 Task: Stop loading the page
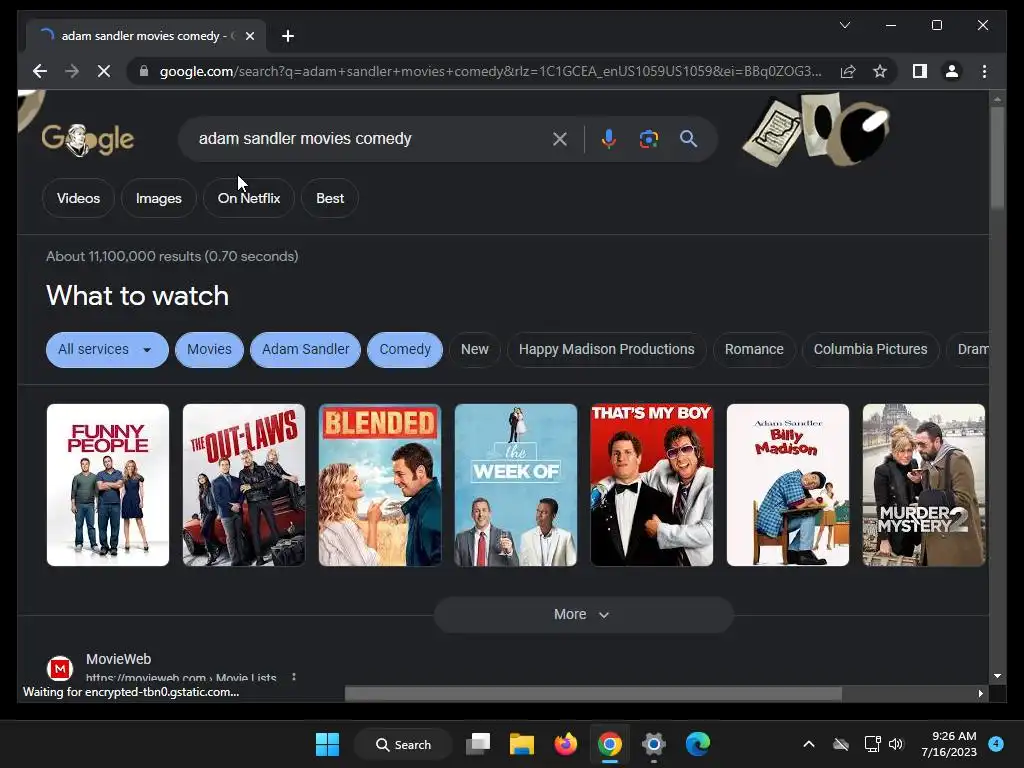(104, 71)
